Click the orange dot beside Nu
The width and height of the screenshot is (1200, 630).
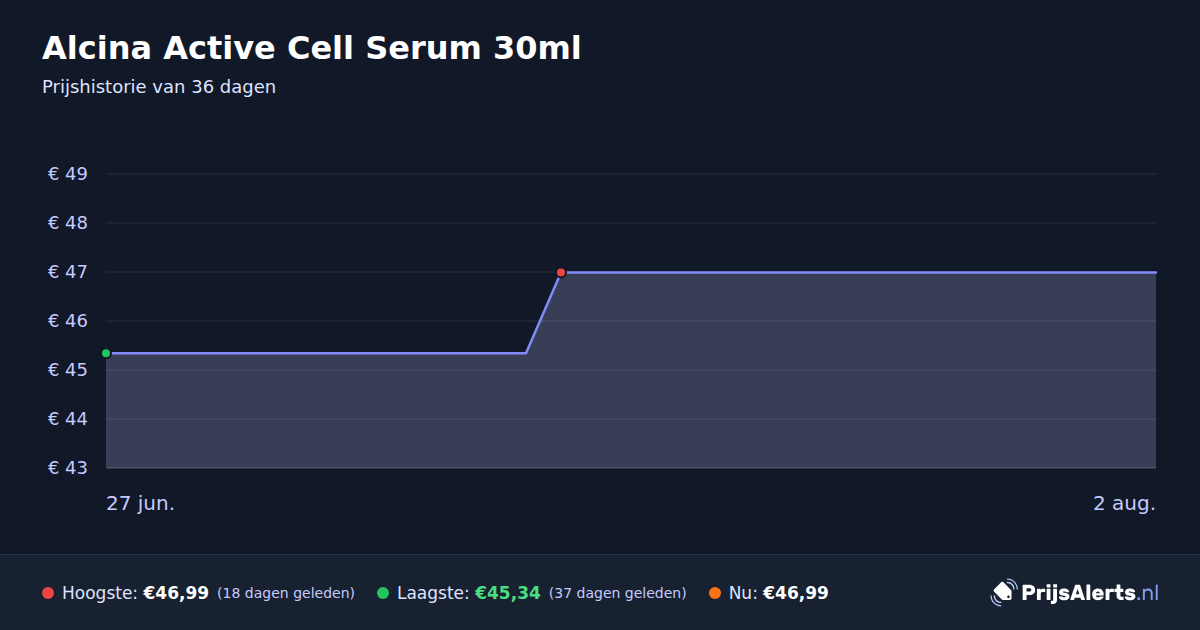click(715, 593)
